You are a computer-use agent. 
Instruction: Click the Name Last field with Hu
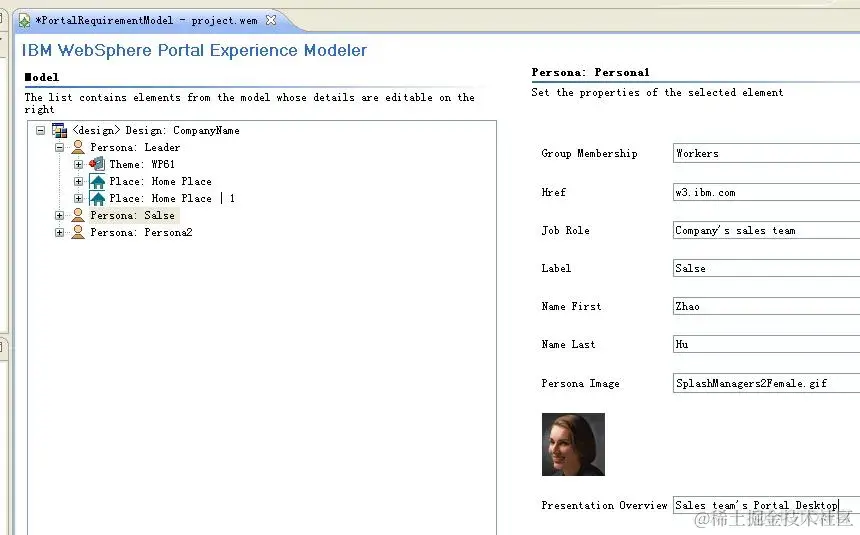(766, 344)
